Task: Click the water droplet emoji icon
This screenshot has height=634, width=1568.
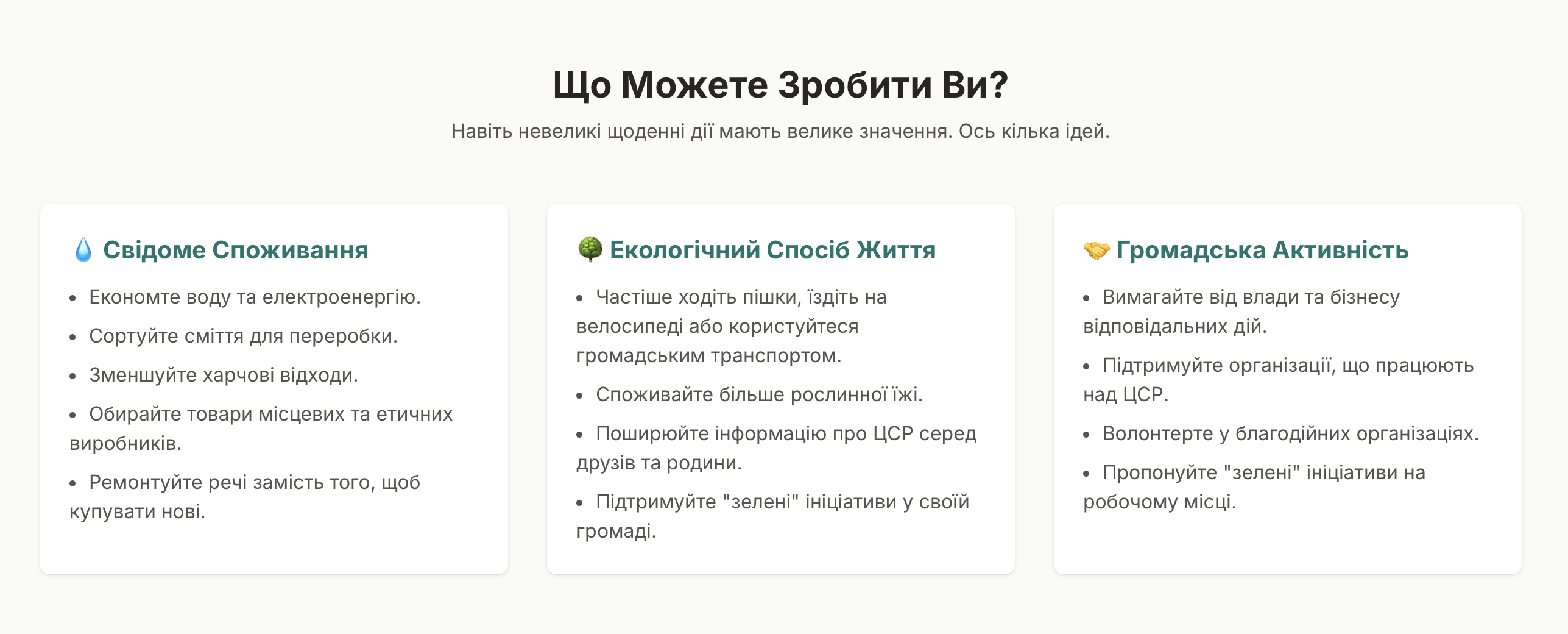Action: (83, 250)
